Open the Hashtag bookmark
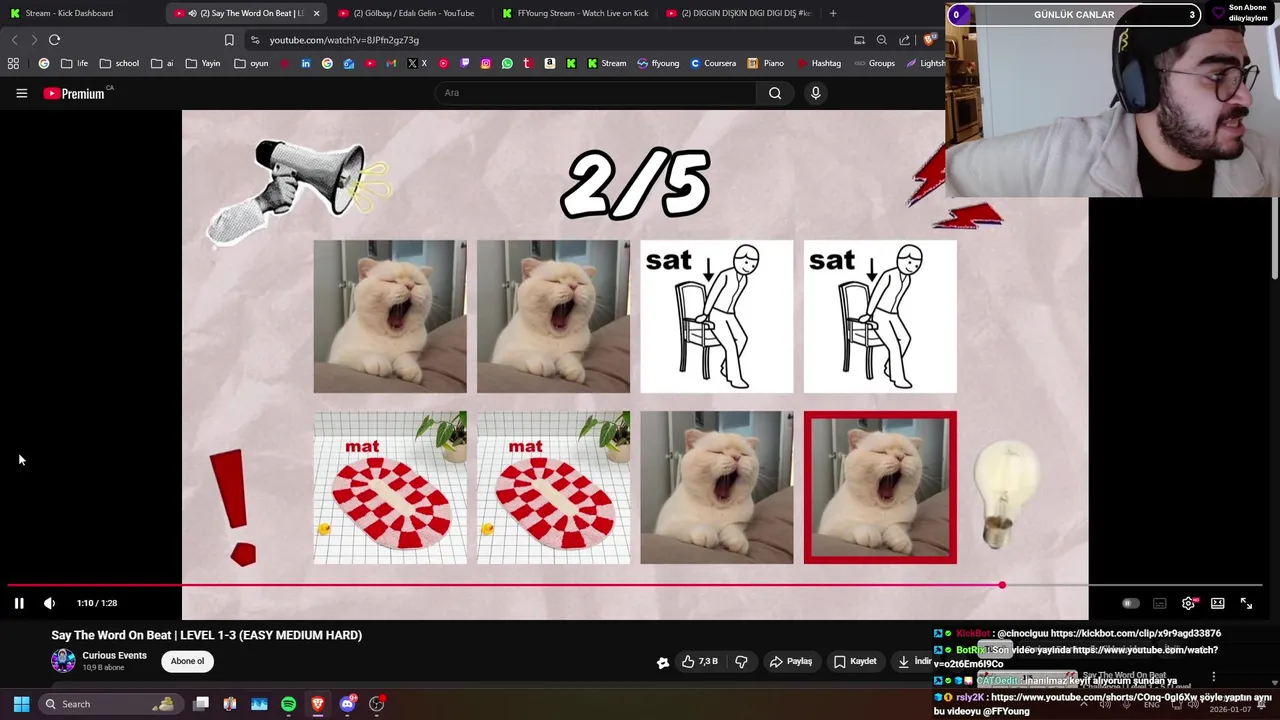This screenshot has width=1280, height=720. pyautogui.click(x=818, y=63)
